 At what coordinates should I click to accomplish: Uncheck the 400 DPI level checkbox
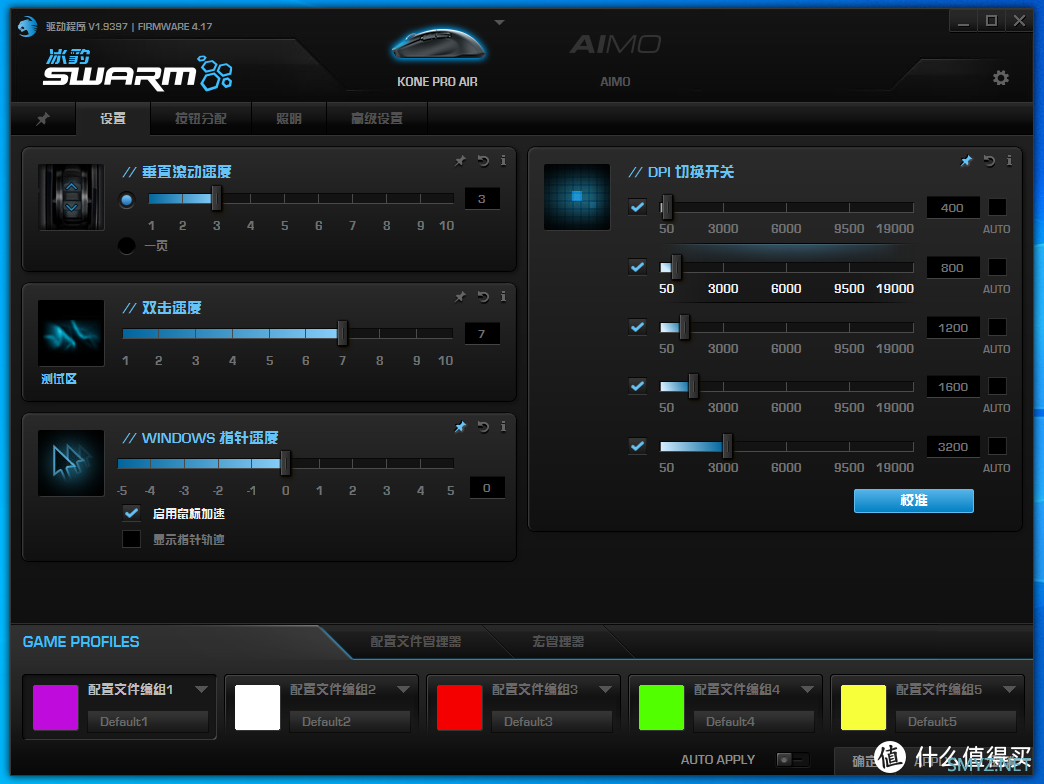coord(637,207)
